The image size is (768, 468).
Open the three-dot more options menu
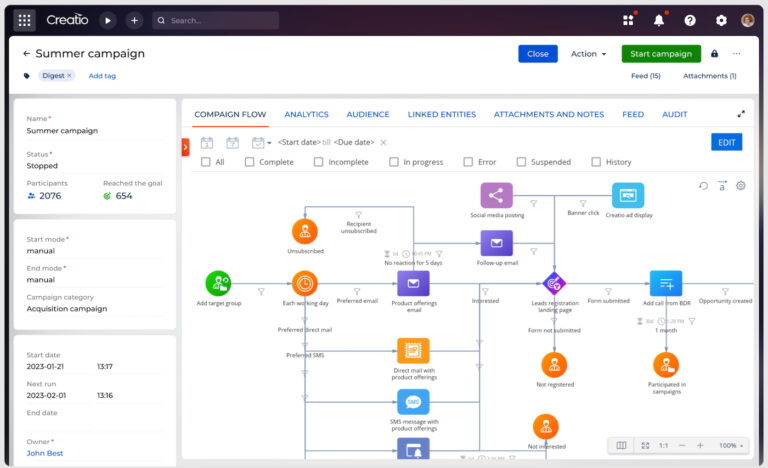[x=737, y=53]
